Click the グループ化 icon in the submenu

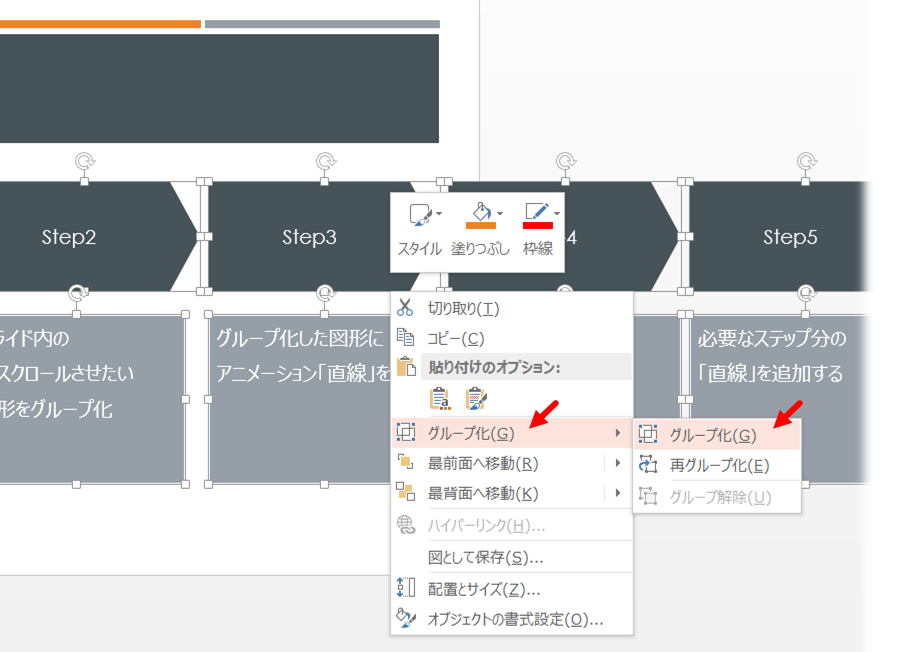(x=650, y=432)
